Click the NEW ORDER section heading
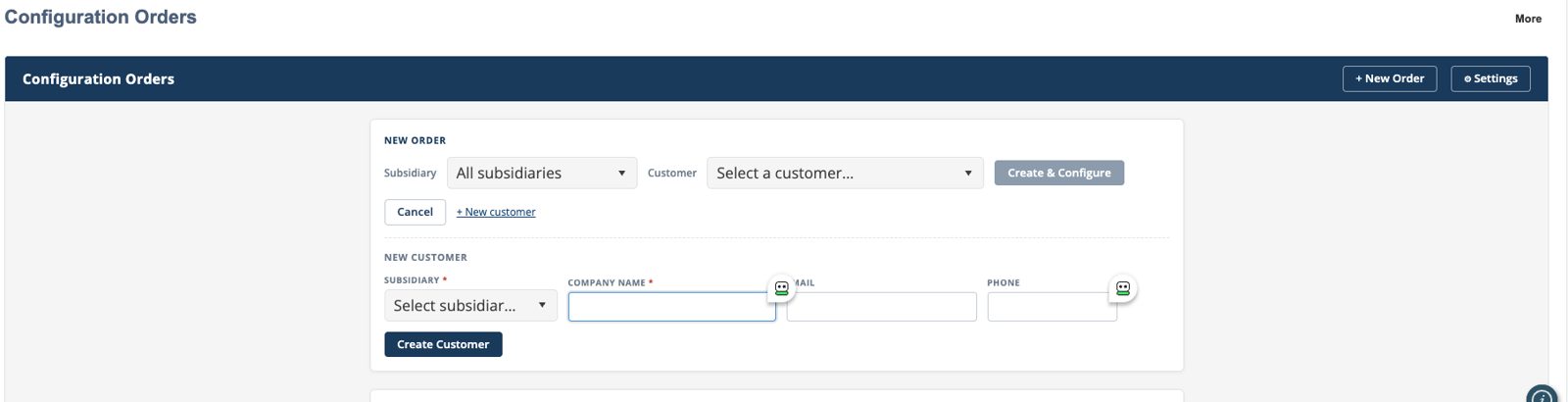The image size is (1568, 402). pos(415,140)
